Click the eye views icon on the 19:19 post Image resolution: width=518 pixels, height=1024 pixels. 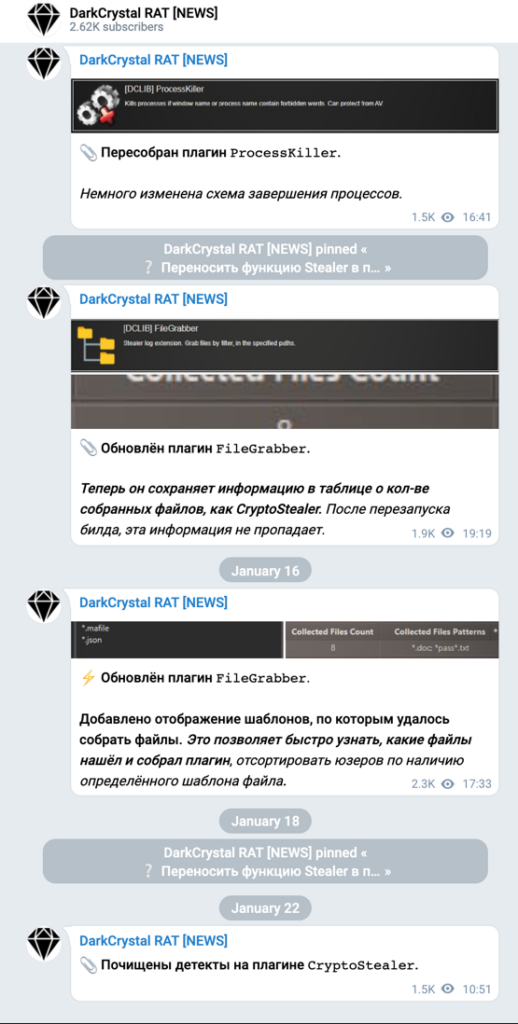pos(447,533)
